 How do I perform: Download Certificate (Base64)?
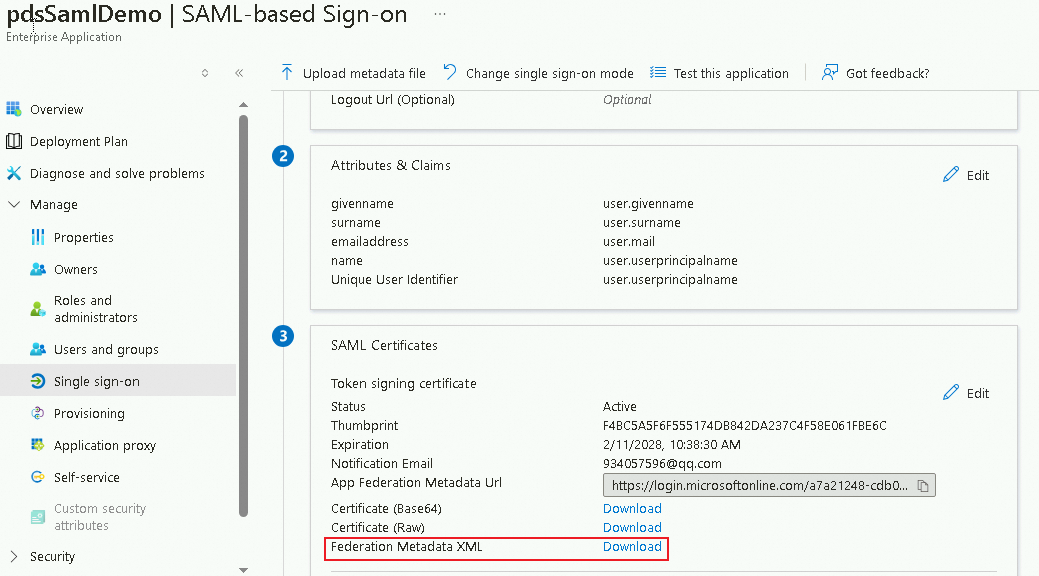632,508
